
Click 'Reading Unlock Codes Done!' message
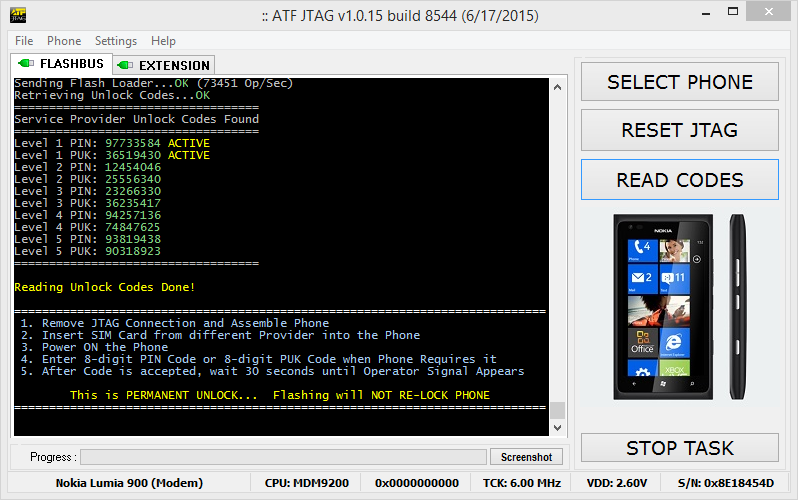click(104, 287)
